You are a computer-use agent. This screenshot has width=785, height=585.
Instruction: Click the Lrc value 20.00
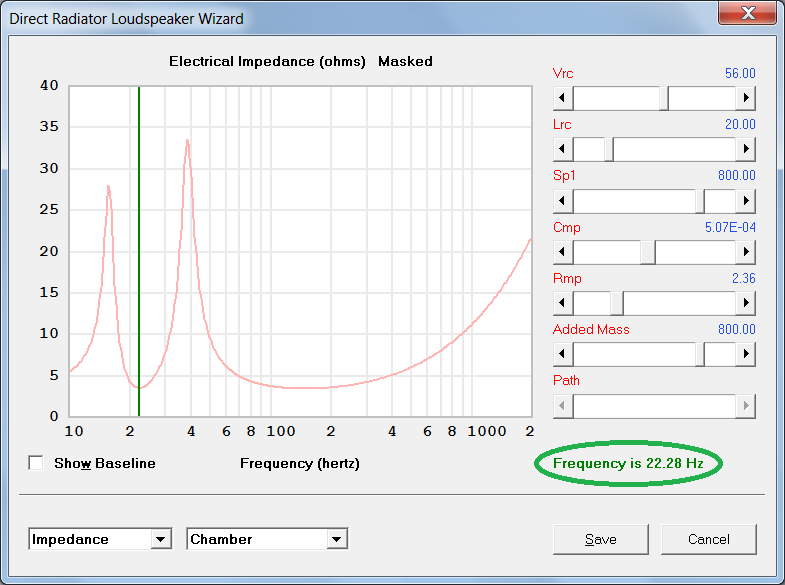click(x=740, y=124)
